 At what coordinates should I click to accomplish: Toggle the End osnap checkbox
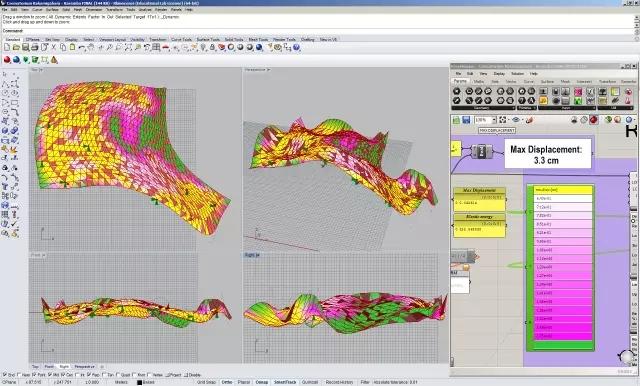click(5, 375)
